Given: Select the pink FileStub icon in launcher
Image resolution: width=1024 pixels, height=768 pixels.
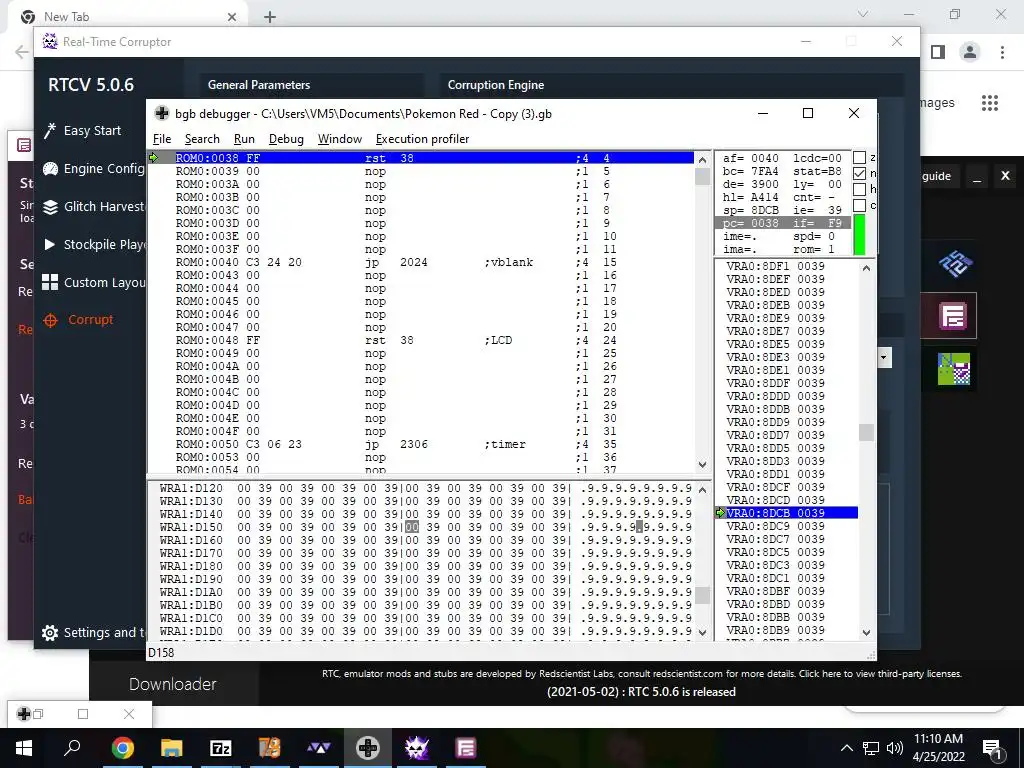Looking at the screenshot, I should (x=953, y=317).
